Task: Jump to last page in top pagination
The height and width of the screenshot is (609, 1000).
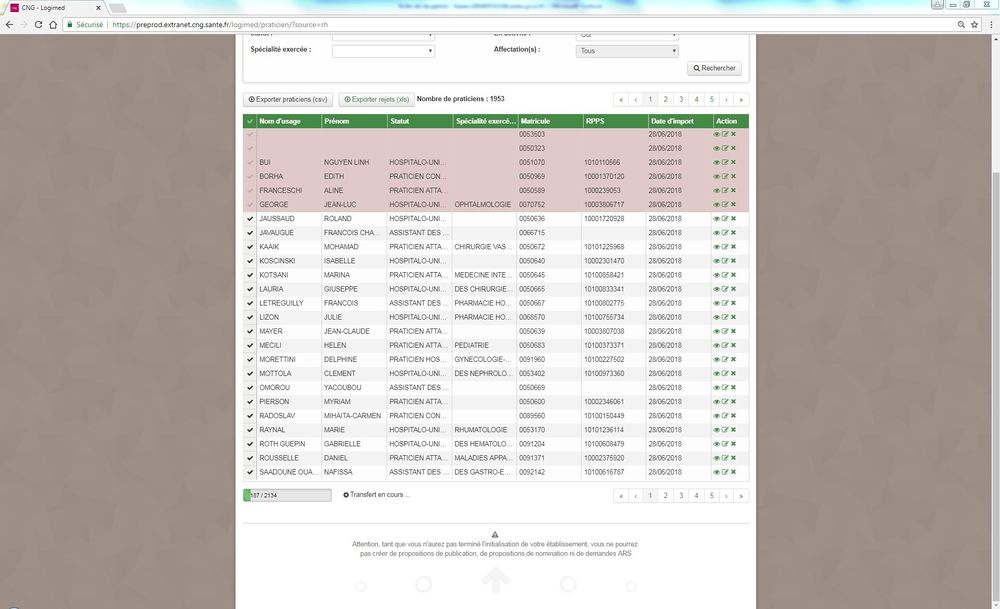Action: [741, 99]
